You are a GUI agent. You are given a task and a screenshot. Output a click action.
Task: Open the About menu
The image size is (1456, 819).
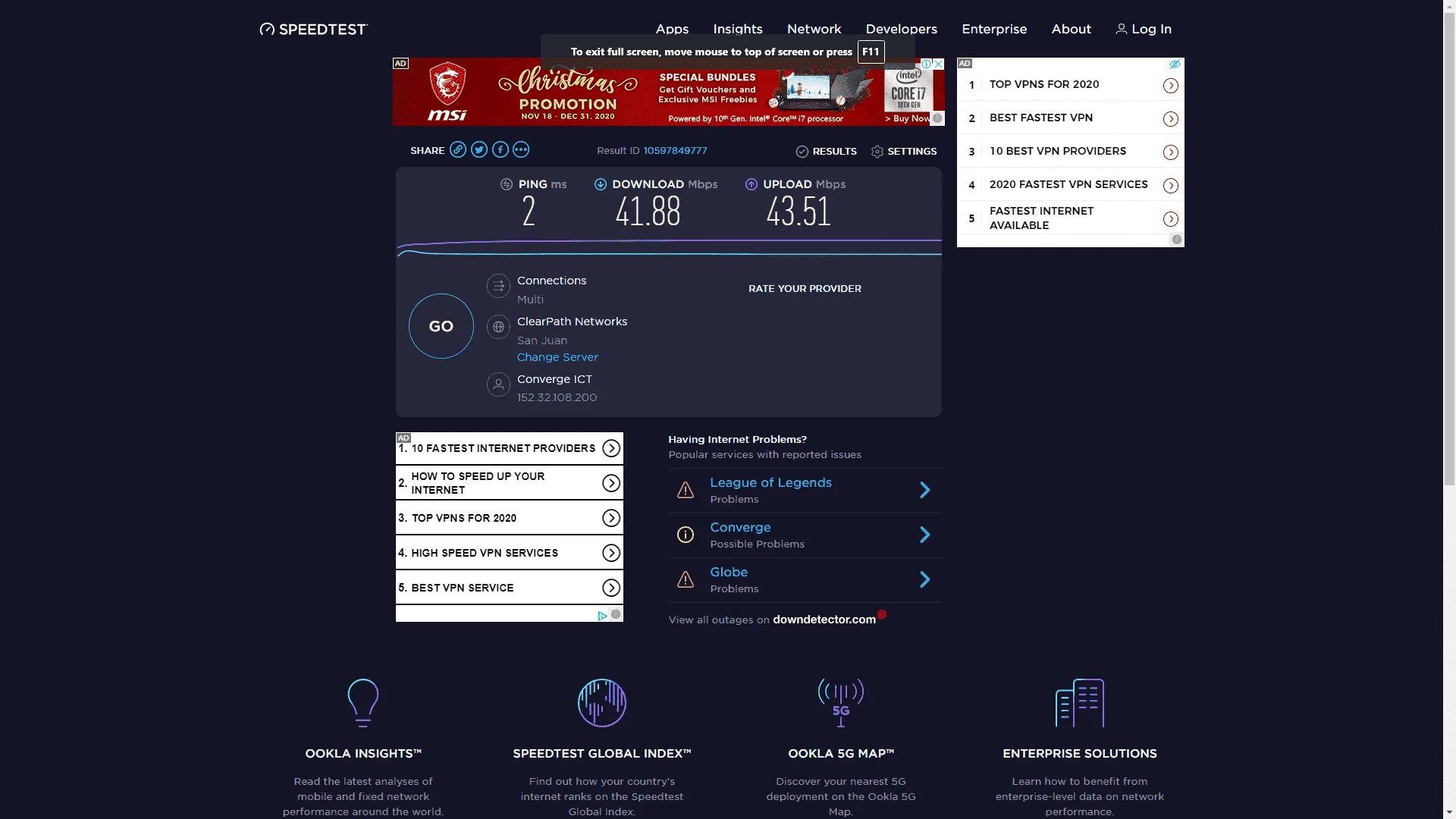click(x=1071, y=29)
